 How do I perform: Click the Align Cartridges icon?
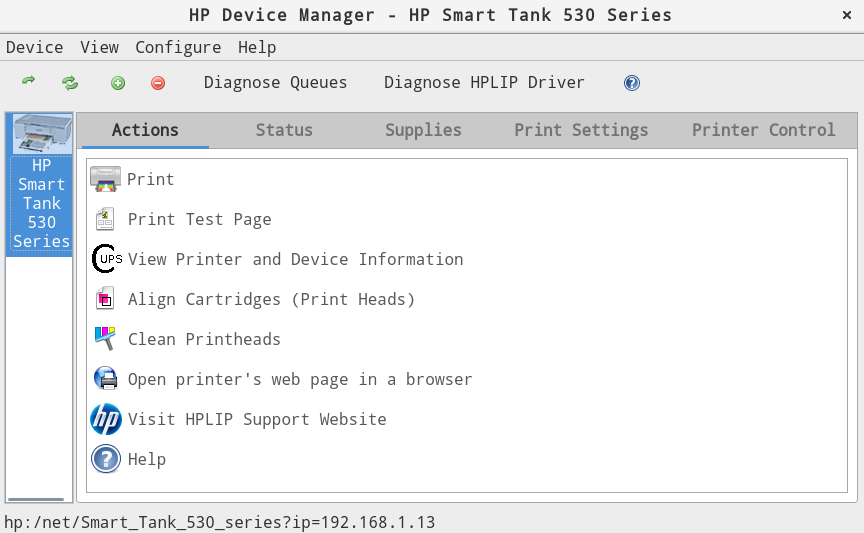tap(105, 299)
